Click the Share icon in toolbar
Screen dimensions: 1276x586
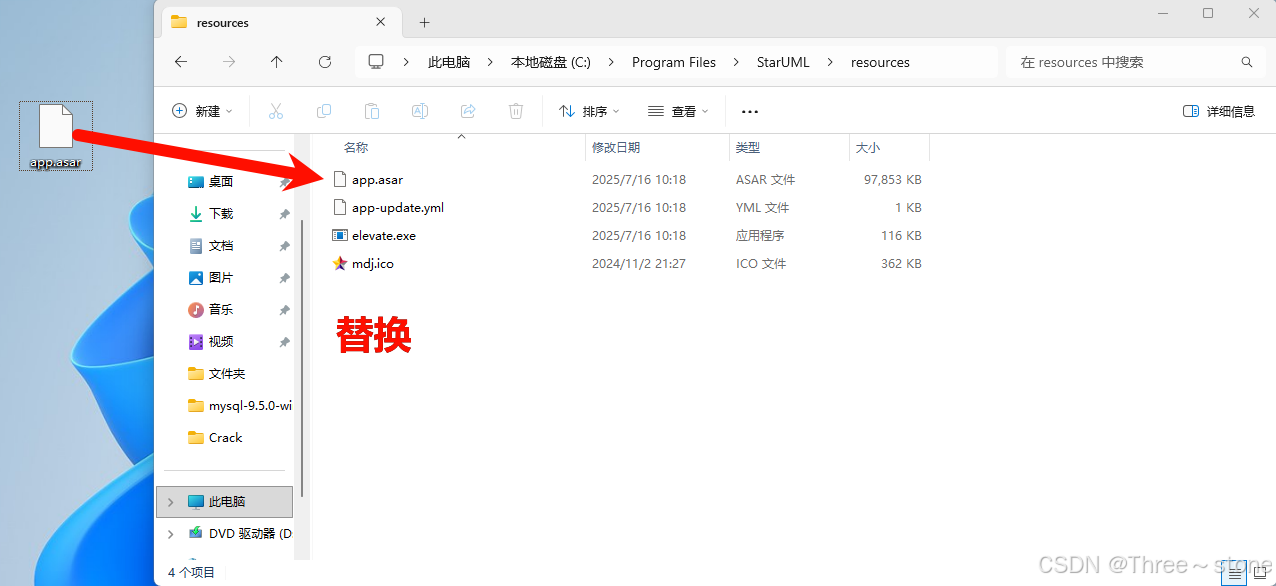468,111
